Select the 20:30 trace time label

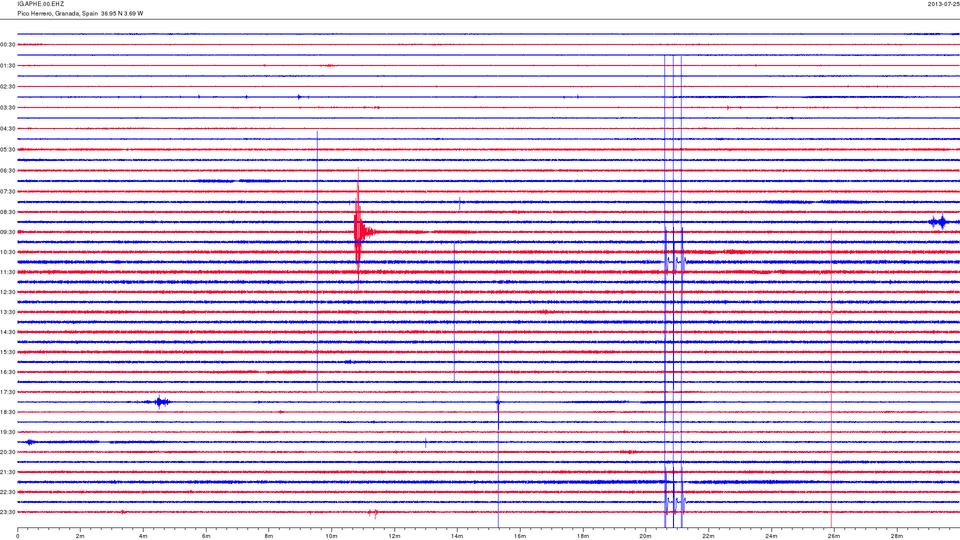8,452
